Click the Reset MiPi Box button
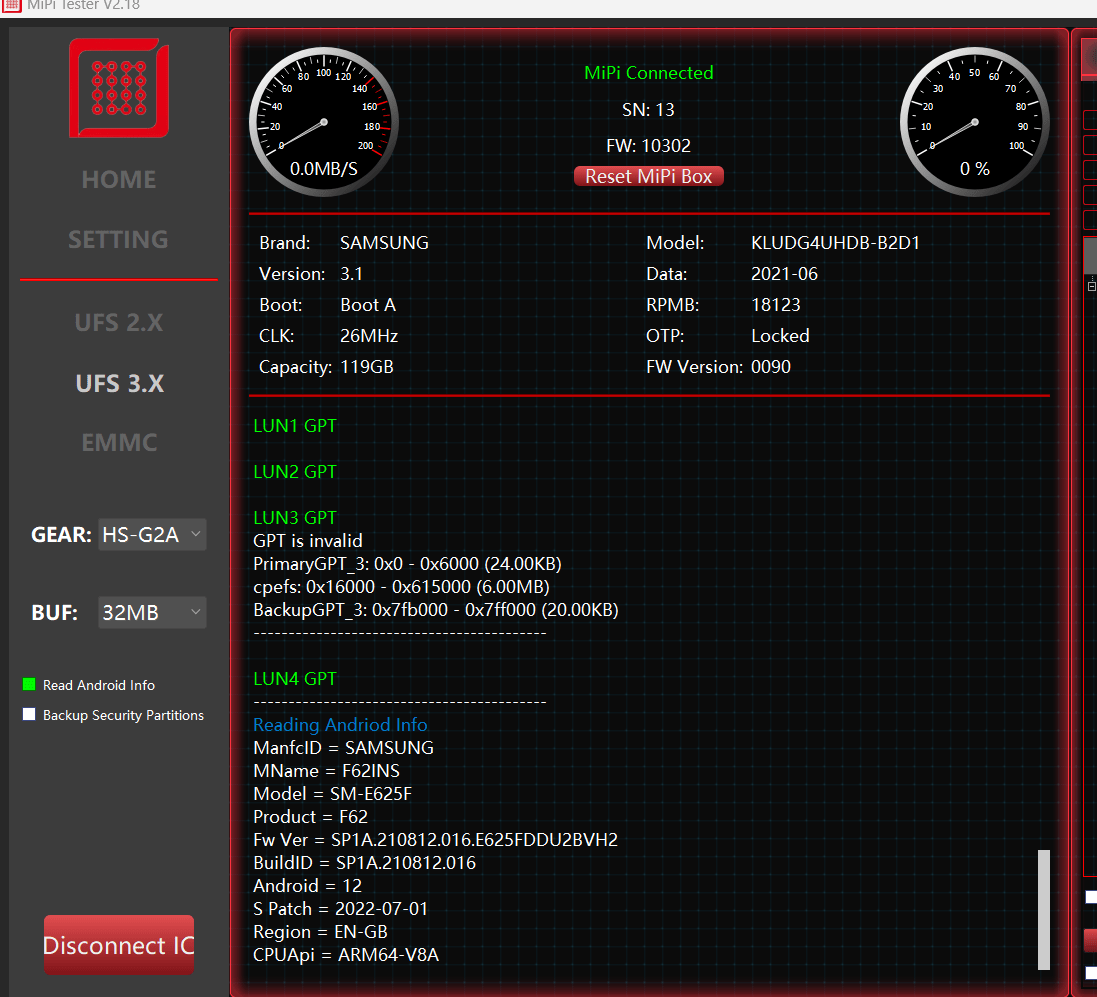The width and height of the screenshot is (1097, 997). [649, 176]
